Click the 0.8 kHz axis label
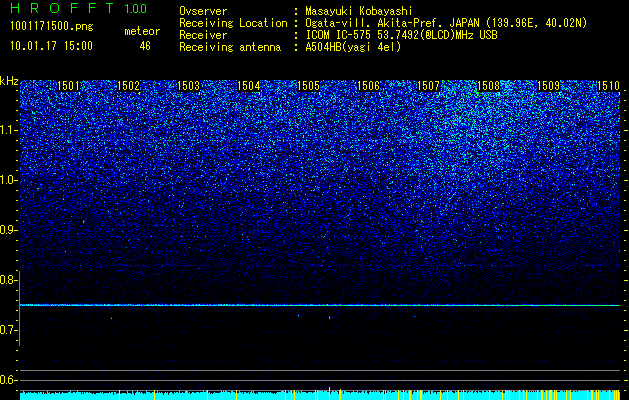This screenshot has height=400, width=629. coord(9,280)
